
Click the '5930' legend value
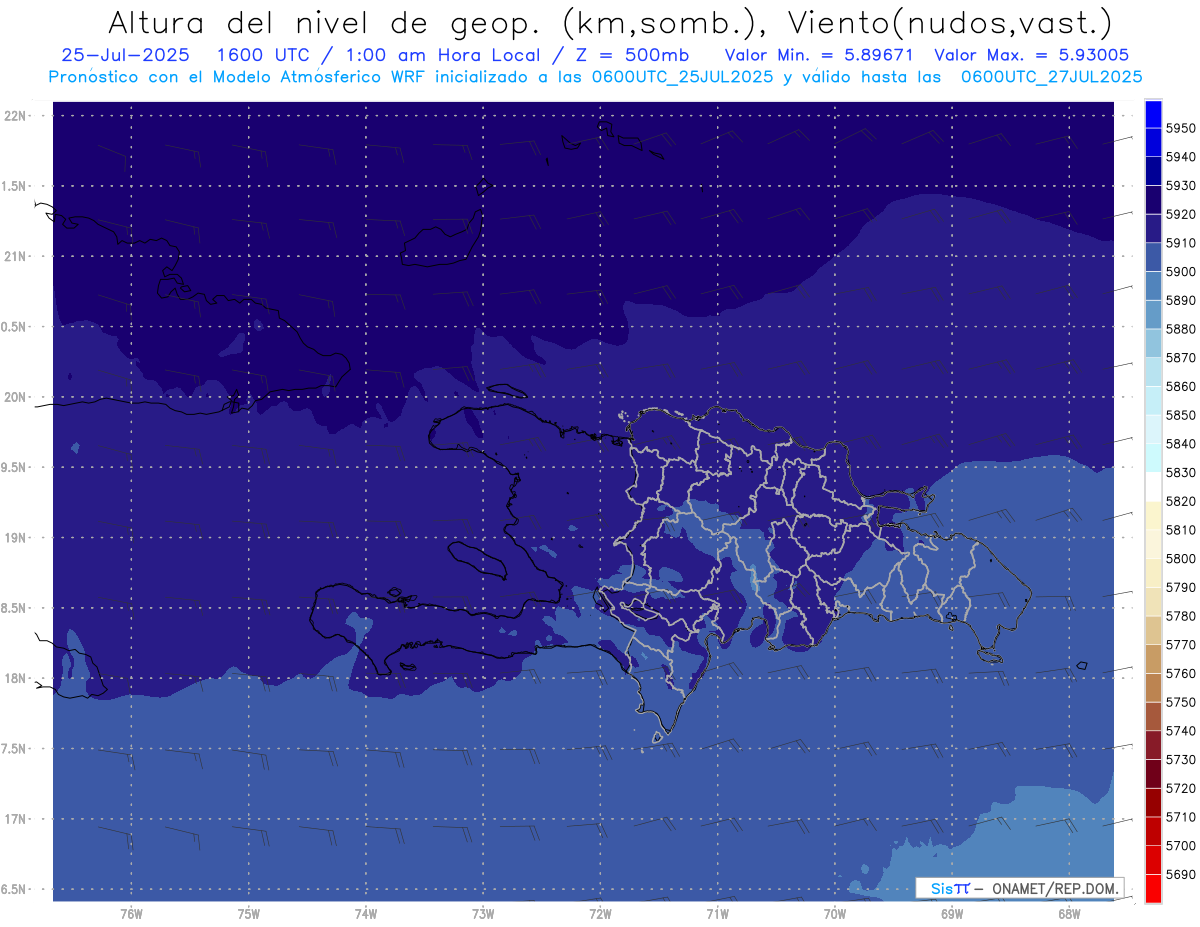click(1181, 186)
